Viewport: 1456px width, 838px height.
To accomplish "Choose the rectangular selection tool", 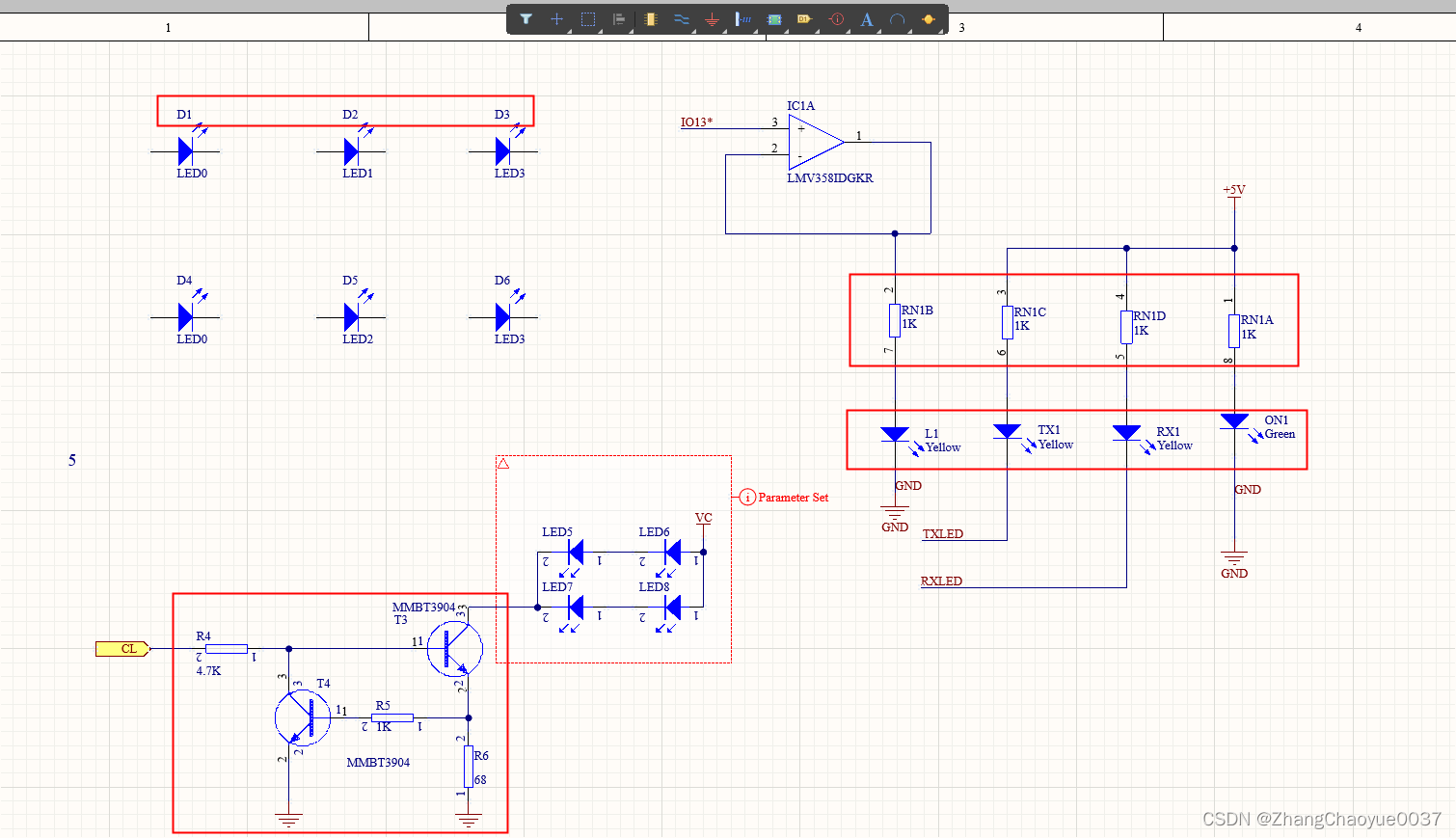I will pyautogui.click(x=587, y=18).
